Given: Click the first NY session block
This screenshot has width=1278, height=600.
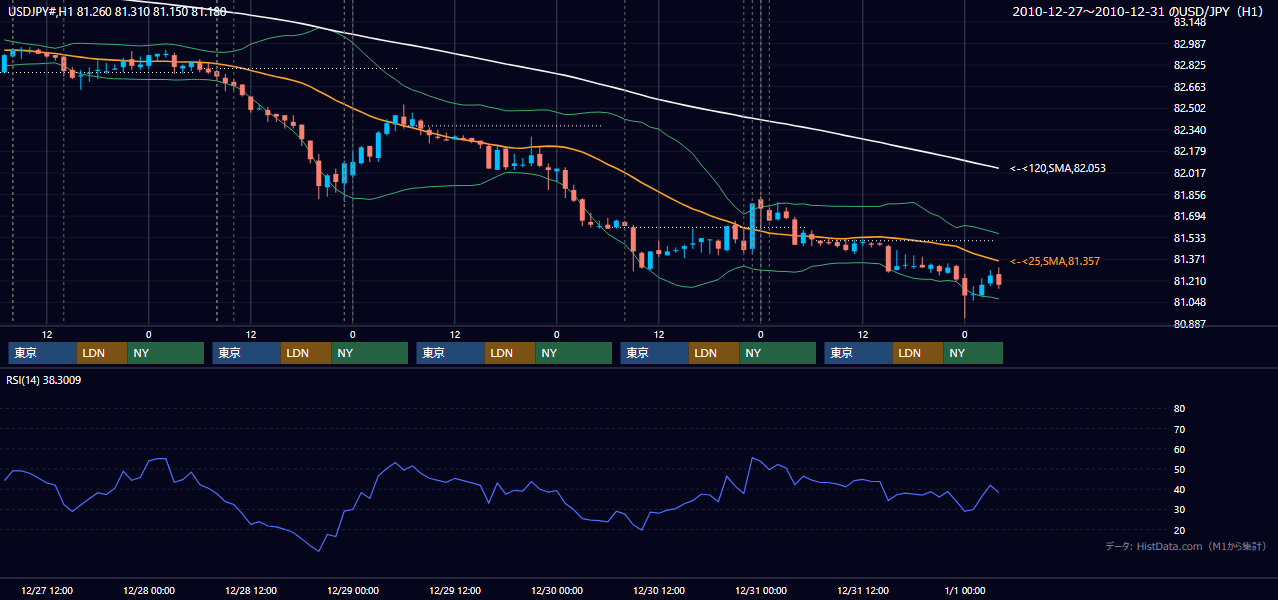Looking at the screenshot, I should pos(165,353).
